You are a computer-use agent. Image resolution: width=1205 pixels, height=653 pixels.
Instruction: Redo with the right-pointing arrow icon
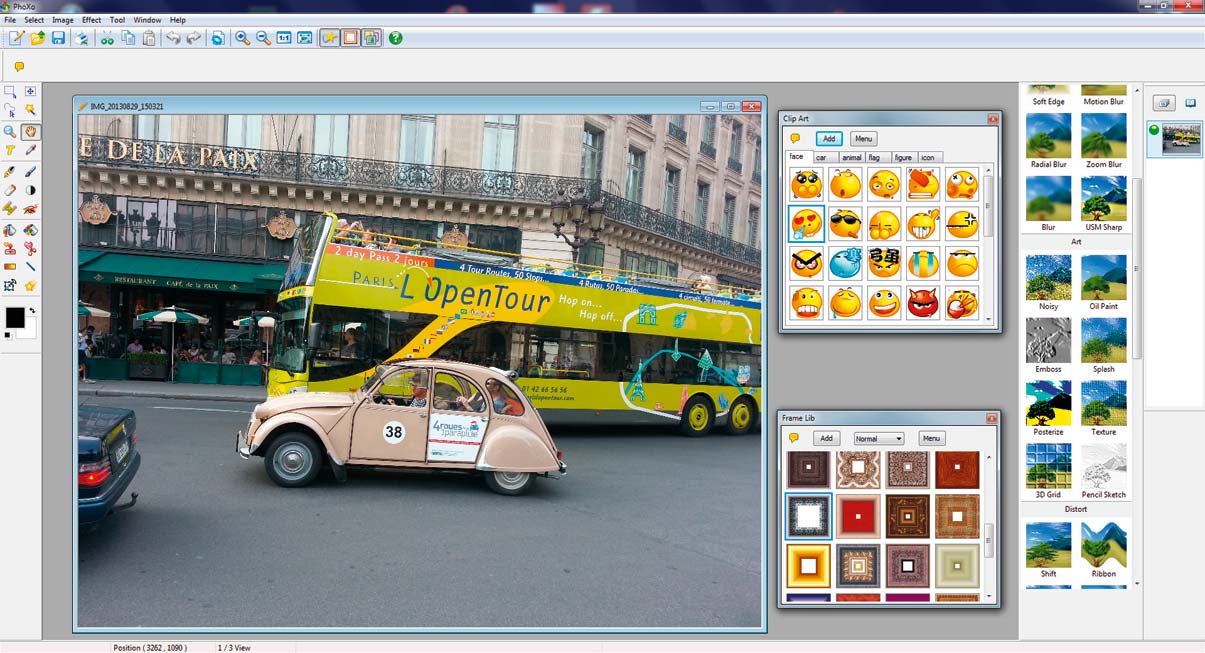(193, 38)
